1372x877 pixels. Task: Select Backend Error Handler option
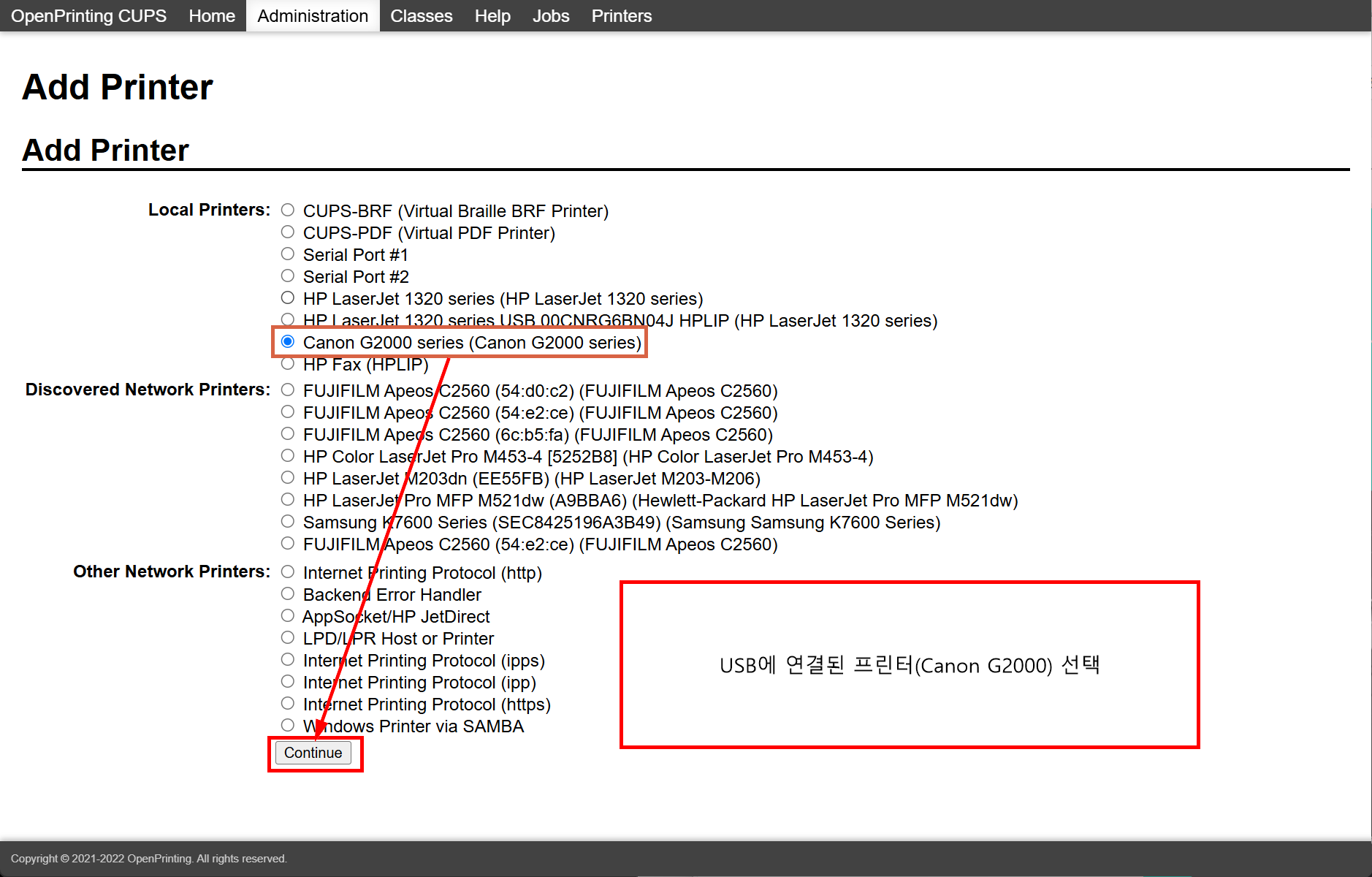pos(288,594)
